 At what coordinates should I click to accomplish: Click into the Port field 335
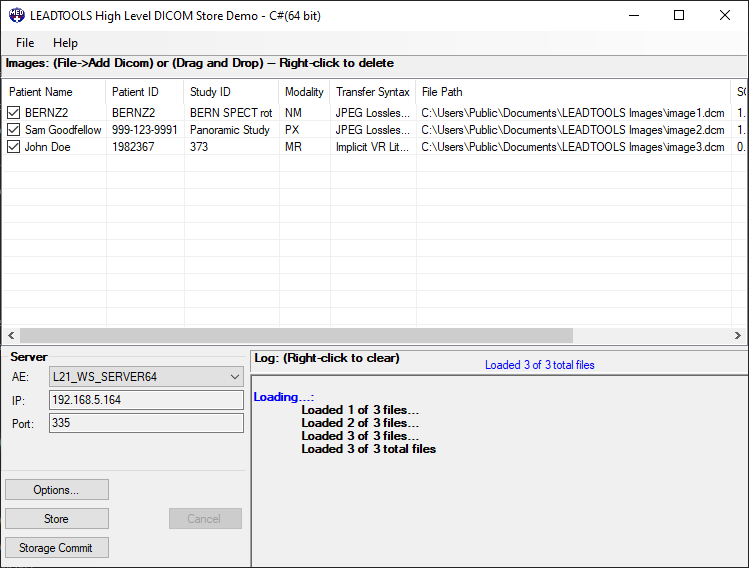tap(146, 423)
